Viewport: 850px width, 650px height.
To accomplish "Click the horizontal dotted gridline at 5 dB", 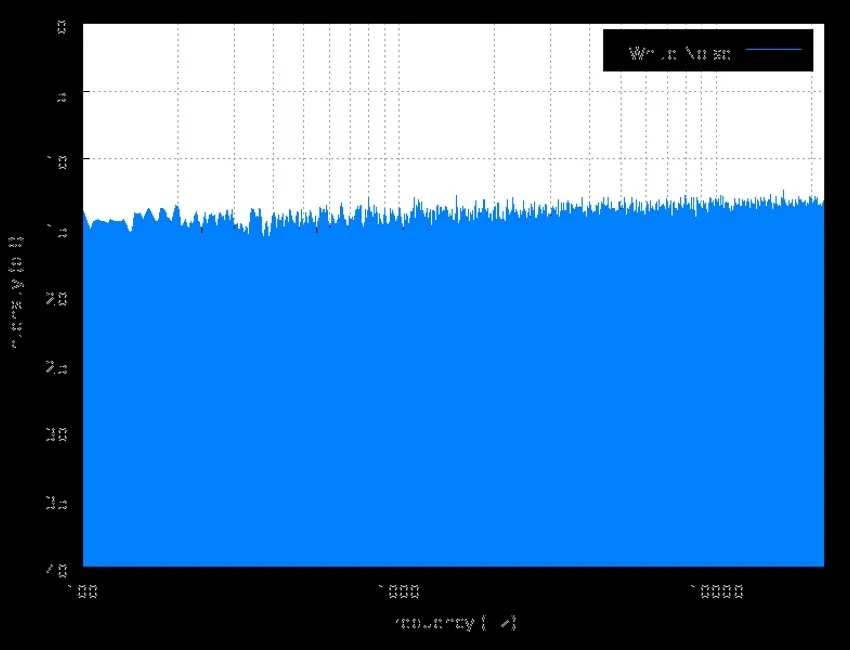I will pos(300,92).
